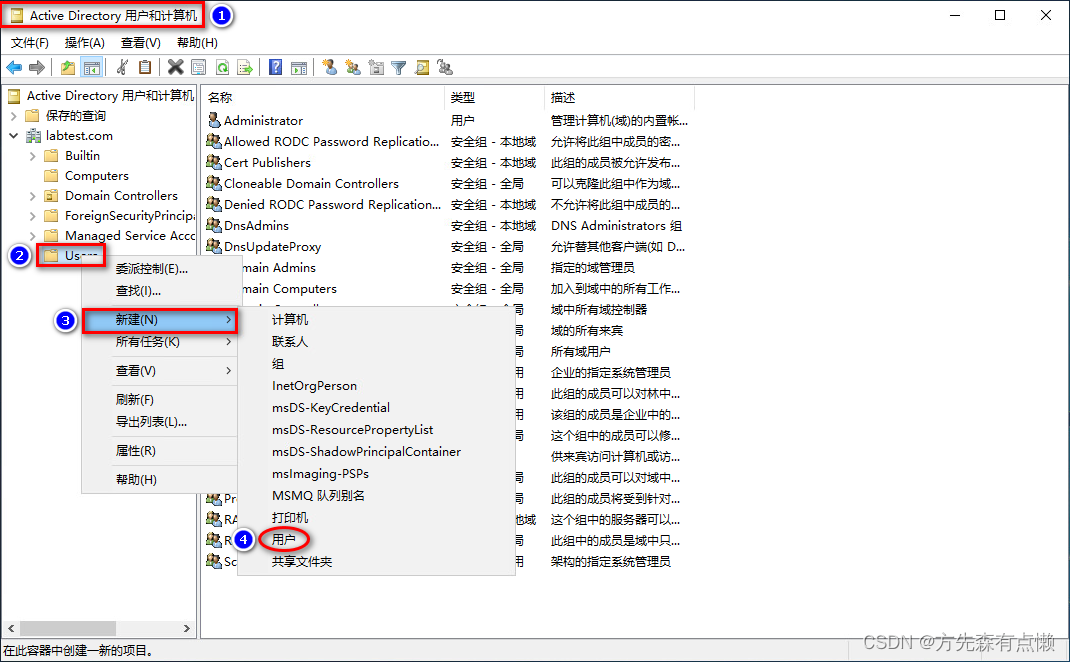Click the add to group toolbar icon
The image size is (1070, 662).
tap(445, 67)
